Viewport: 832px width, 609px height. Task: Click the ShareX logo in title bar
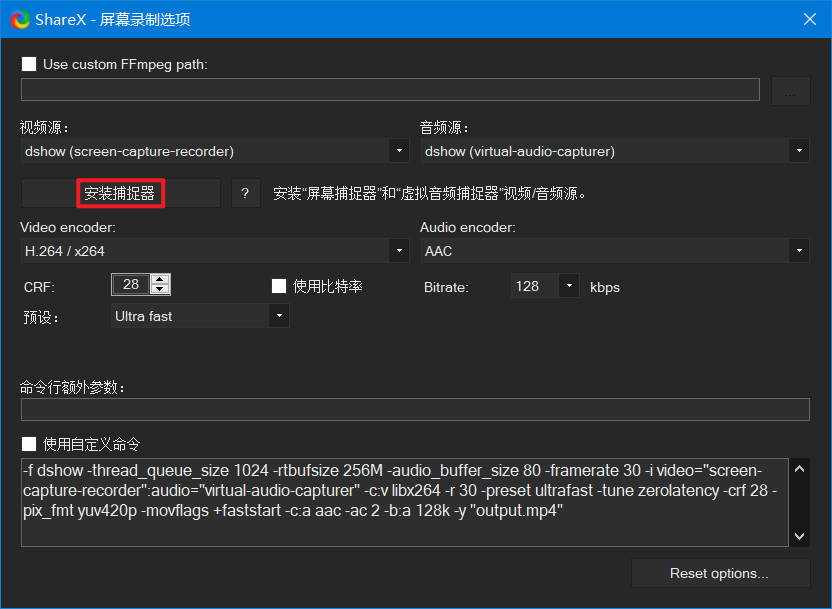pyautogui.click(x=20, y=19)
